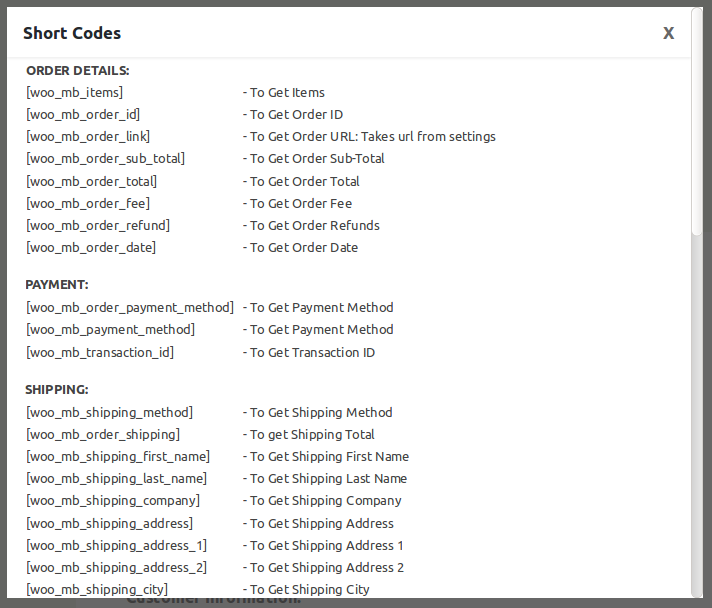This screenshot has width=712, height=608.
Task: Select the [woo_mb_order_id] short code
Action: (x=83, y=114)
